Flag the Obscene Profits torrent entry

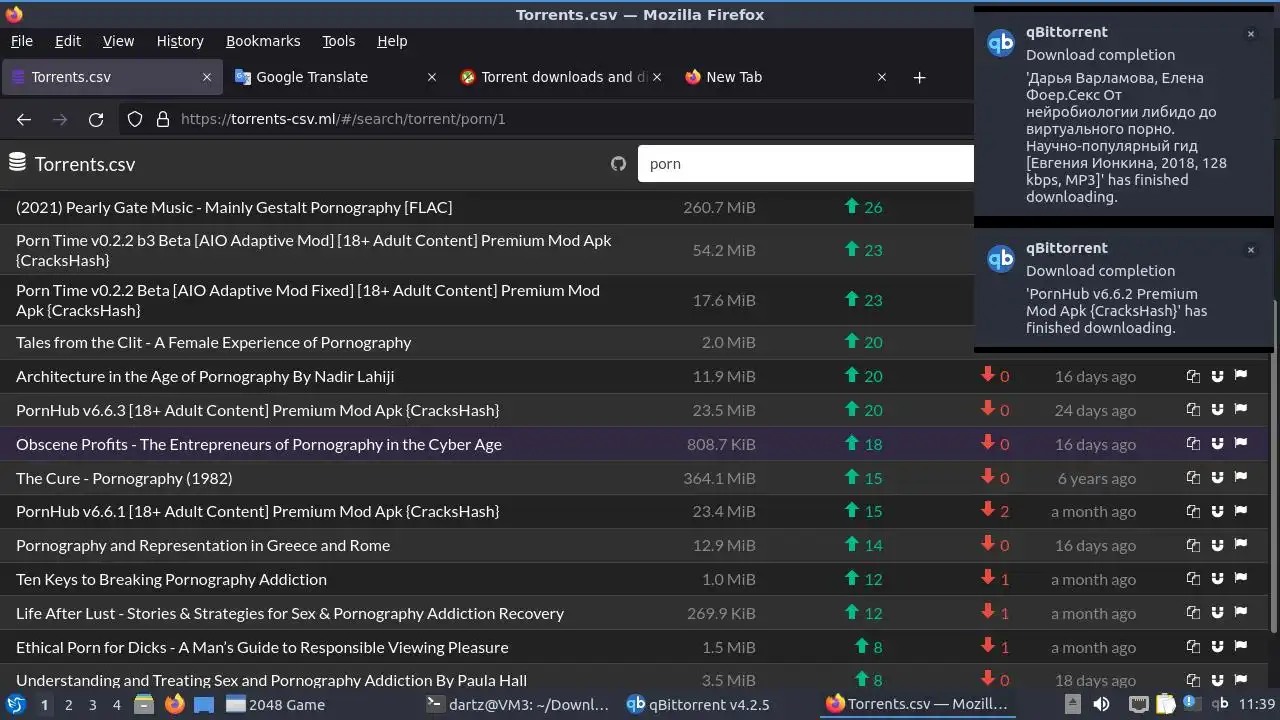(x=1241, y=444)
